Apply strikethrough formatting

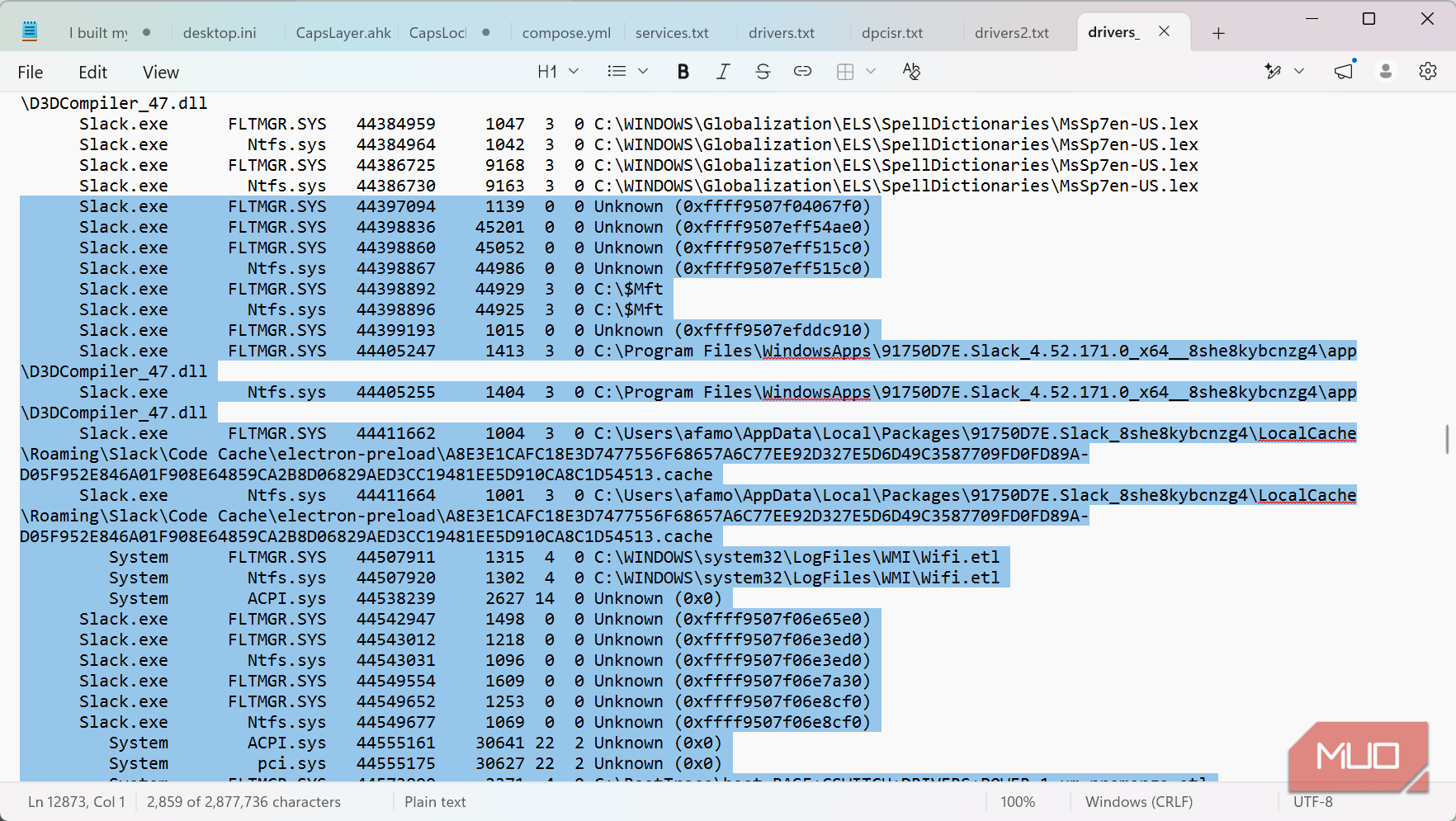763,72
